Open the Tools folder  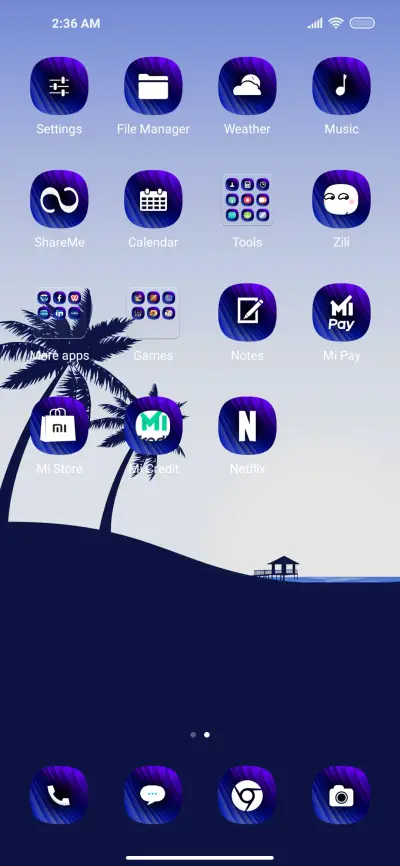[x=247, y=199]
